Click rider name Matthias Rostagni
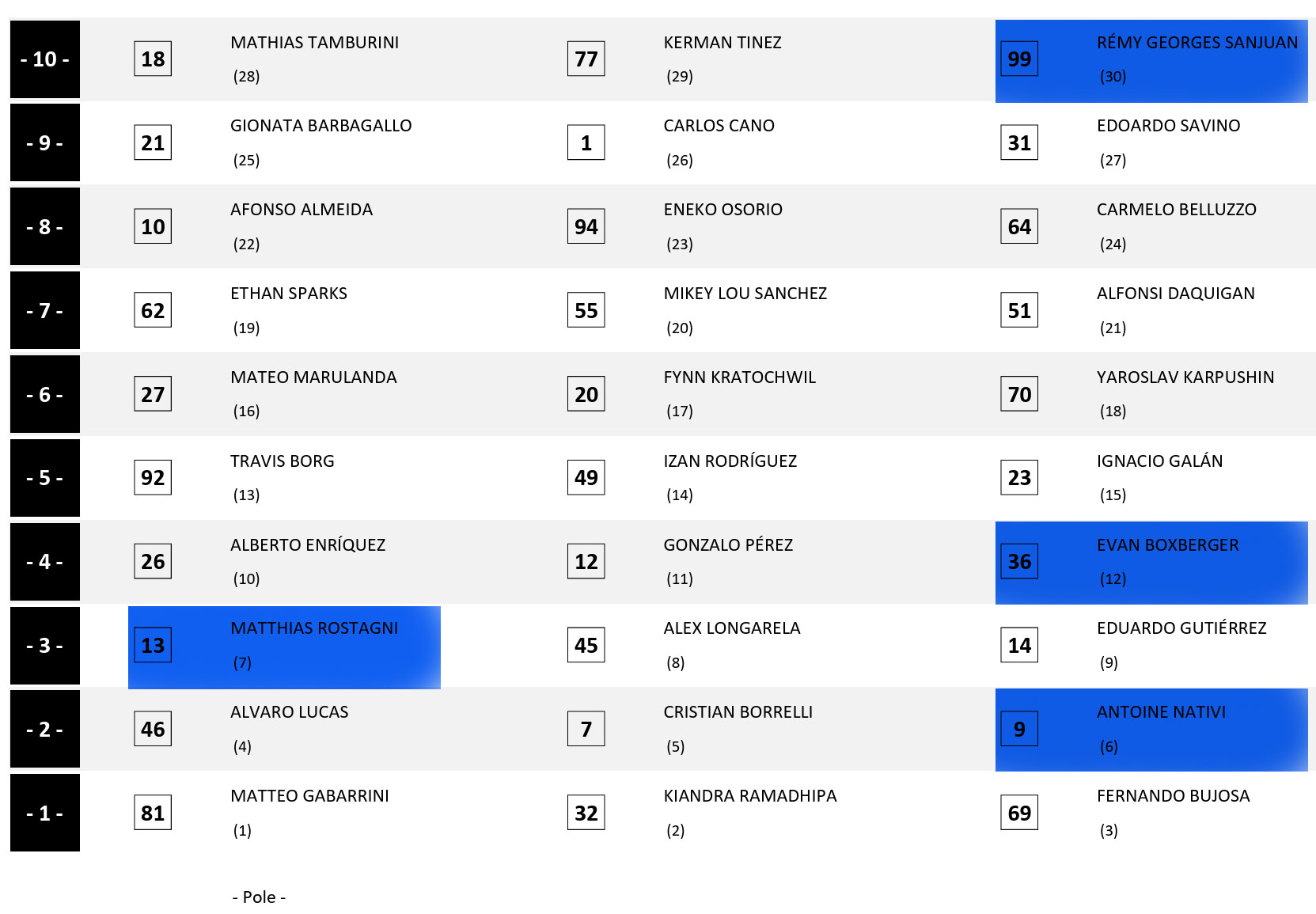The image size is (1316, 914). 314,628
